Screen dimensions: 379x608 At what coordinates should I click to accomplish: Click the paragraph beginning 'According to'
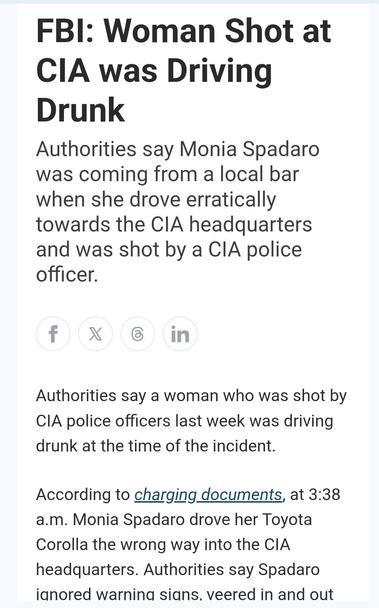pos(188,545)
